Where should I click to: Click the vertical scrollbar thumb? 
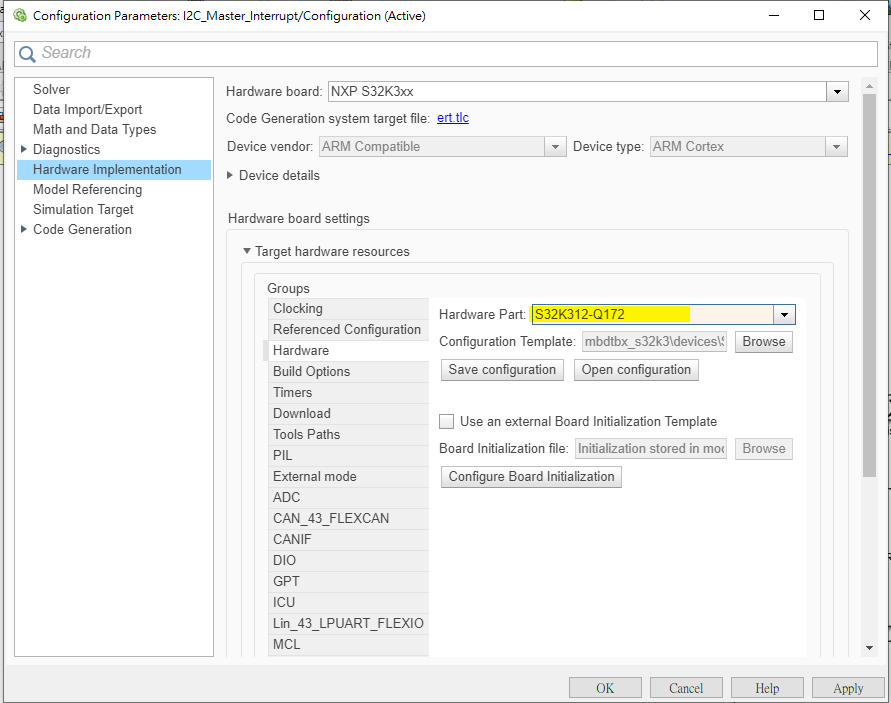[x=869, y=285]
